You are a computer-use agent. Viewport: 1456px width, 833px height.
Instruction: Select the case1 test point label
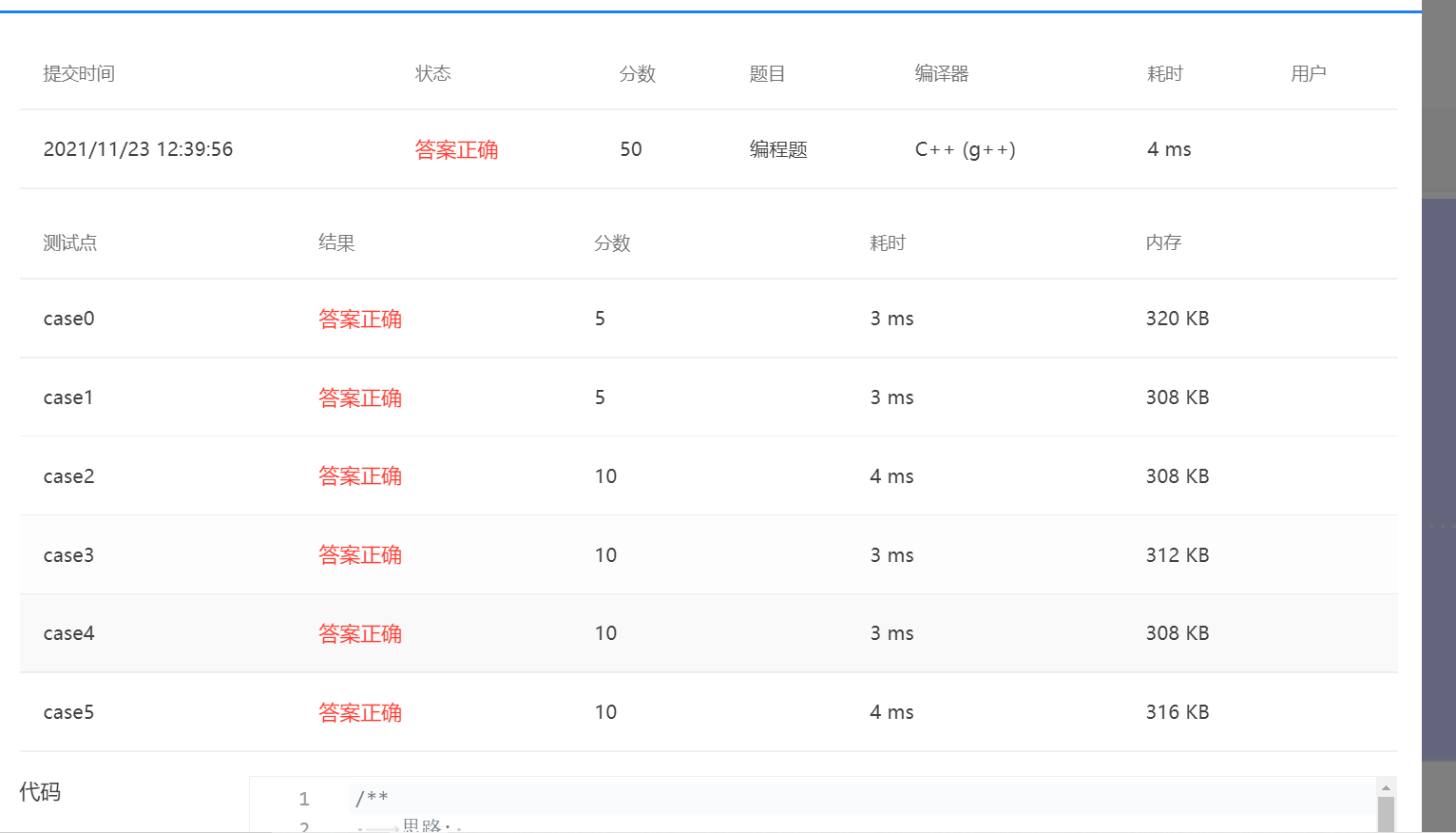(68, 397)
